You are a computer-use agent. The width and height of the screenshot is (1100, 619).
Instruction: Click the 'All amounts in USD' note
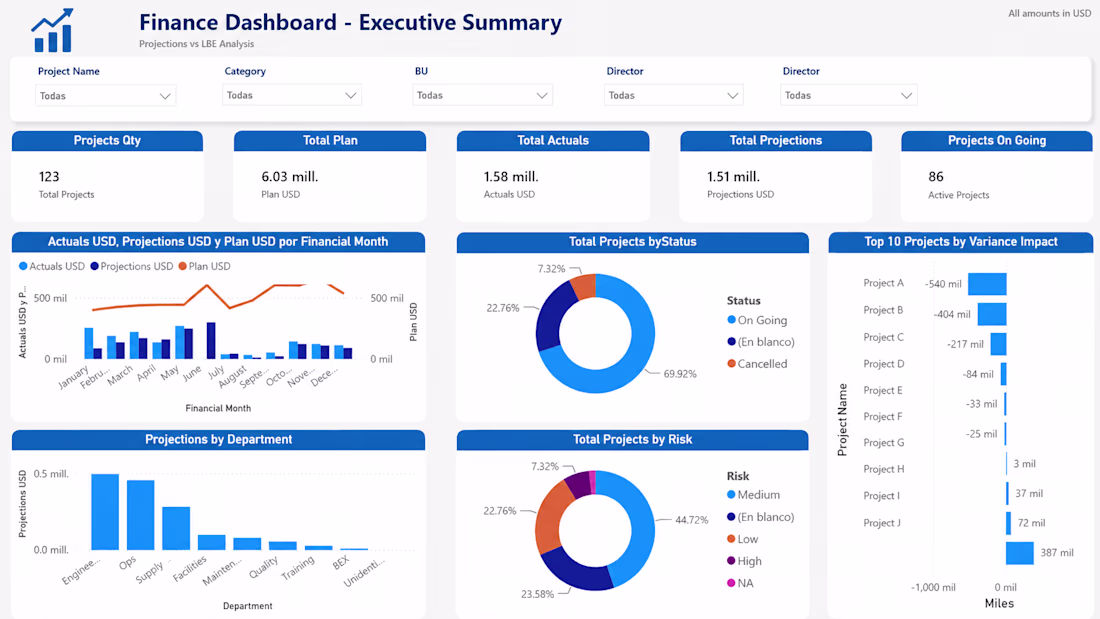pyautogui.click(x=1049, y=13)
